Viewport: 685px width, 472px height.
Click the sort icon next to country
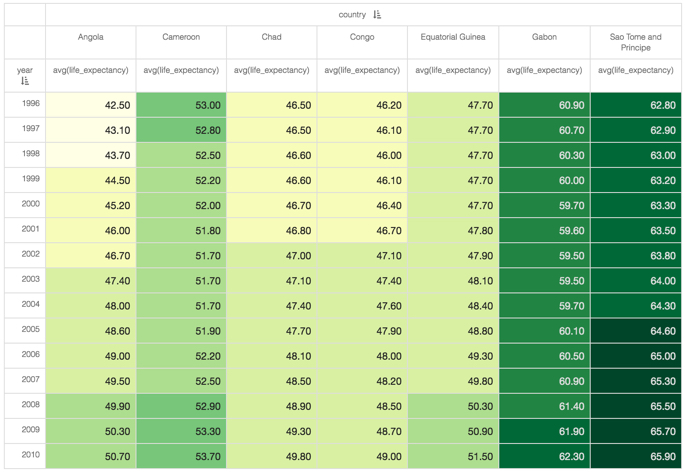[377, 15]
